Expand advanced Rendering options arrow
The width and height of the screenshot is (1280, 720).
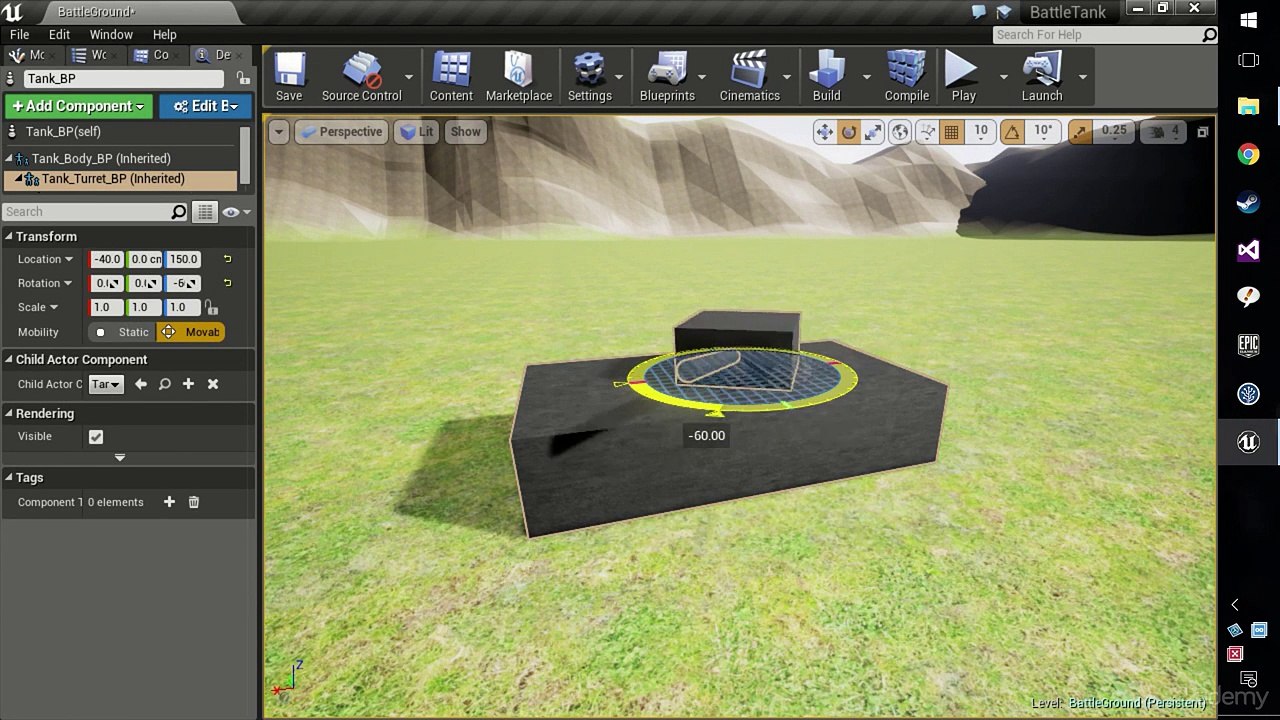coord(120,458)
